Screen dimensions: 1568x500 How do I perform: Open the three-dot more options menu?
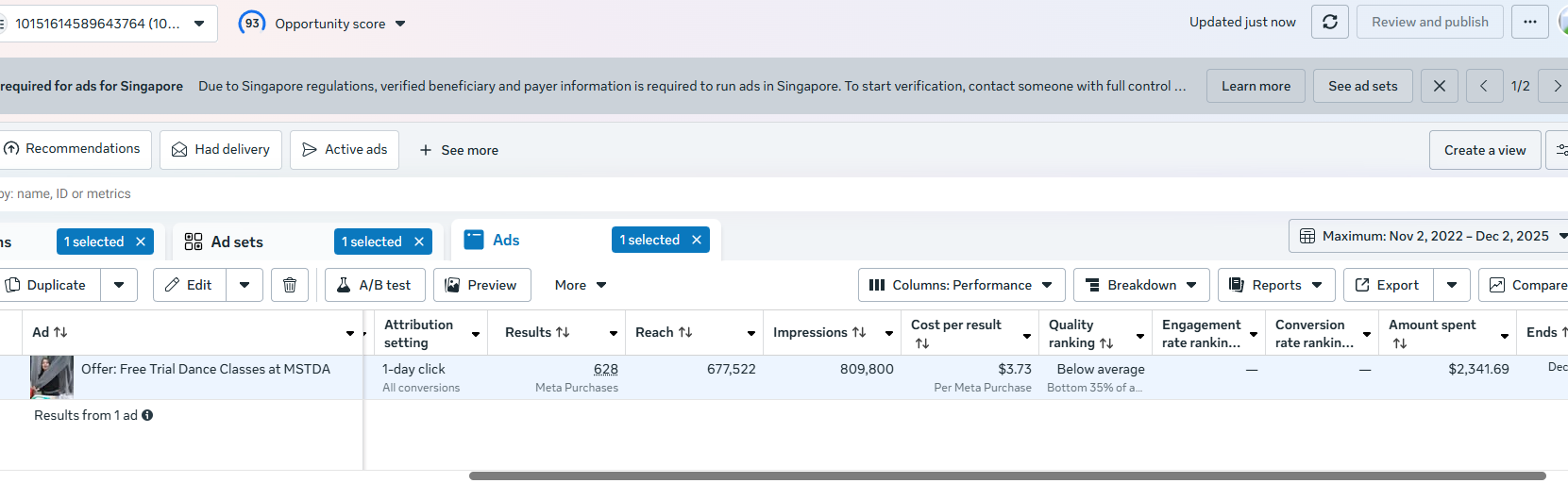[x=1529, y=22]
